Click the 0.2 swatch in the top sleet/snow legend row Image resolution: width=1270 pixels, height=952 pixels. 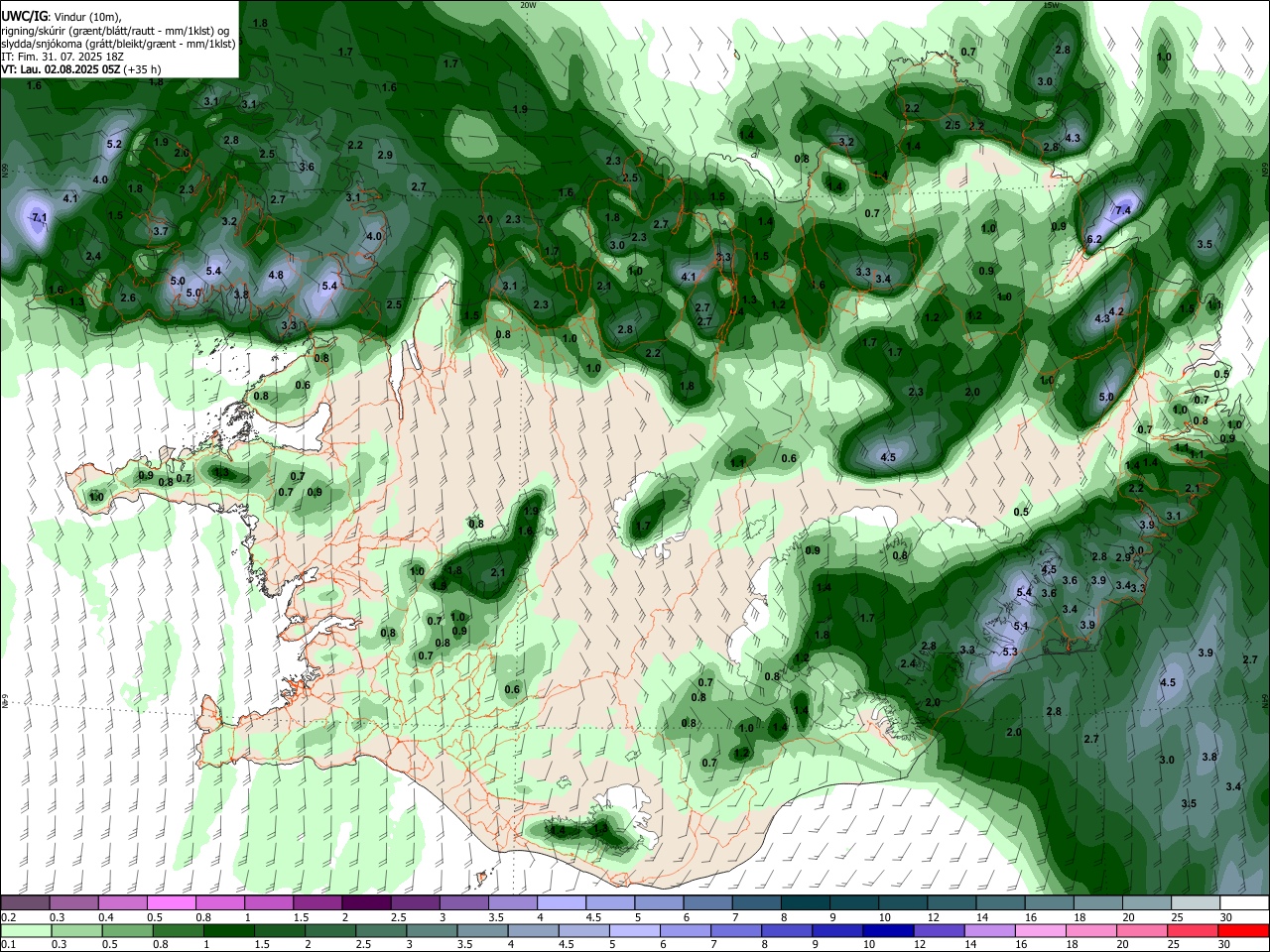pos(25,902)
